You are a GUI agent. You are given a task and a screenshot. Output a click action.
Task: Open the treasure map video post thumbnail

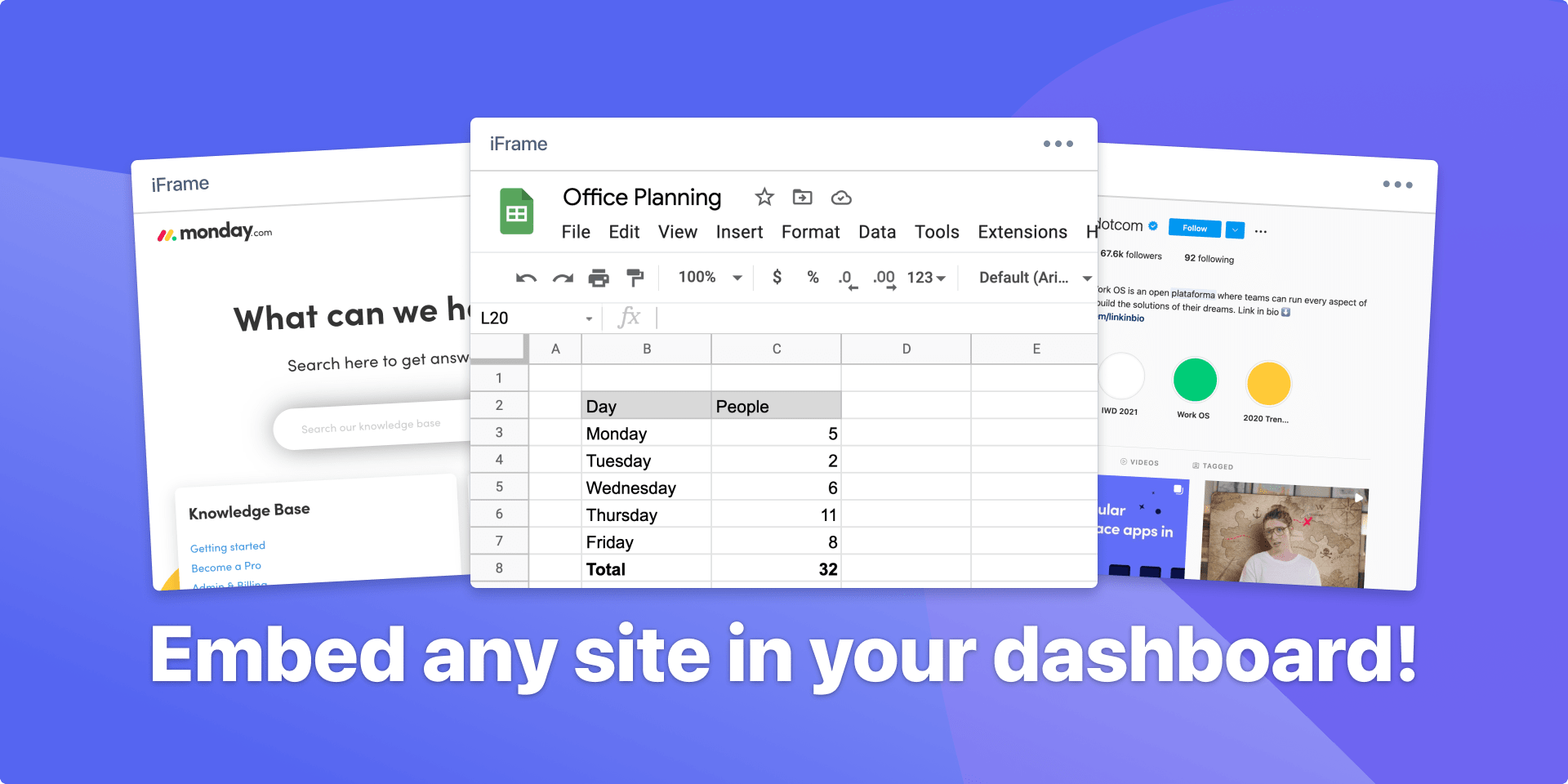pyautogui.click(x=1284, y=534)
